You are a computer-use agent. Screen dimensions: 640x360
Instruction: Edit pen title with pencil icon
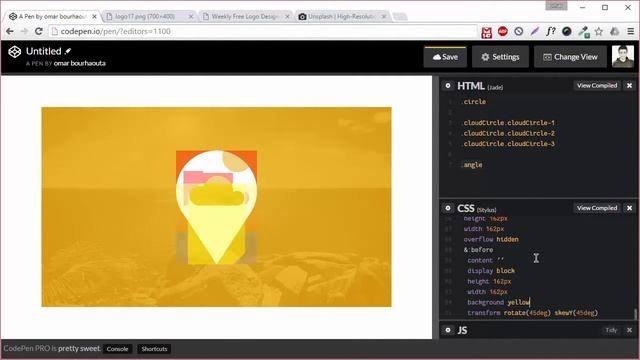(68, 51)
